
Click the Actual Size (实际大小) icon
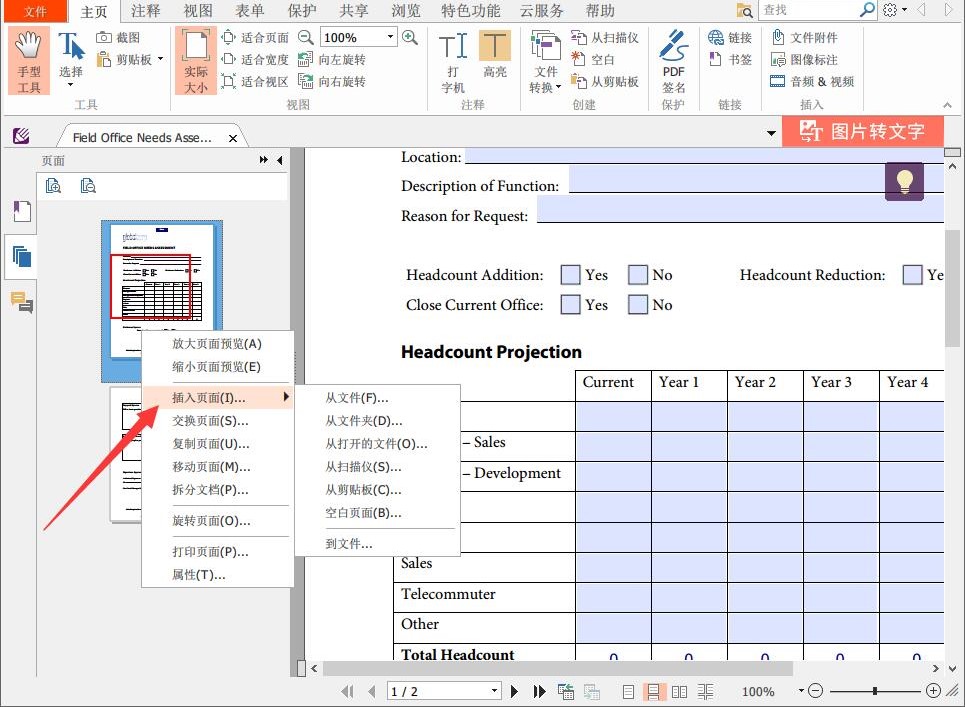[x=196, y=61]
